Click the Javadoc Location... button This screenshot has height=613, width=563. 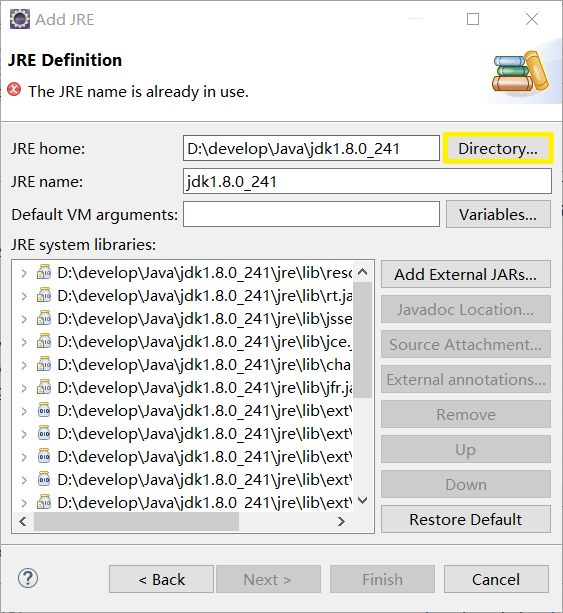[x=466, y=309]
